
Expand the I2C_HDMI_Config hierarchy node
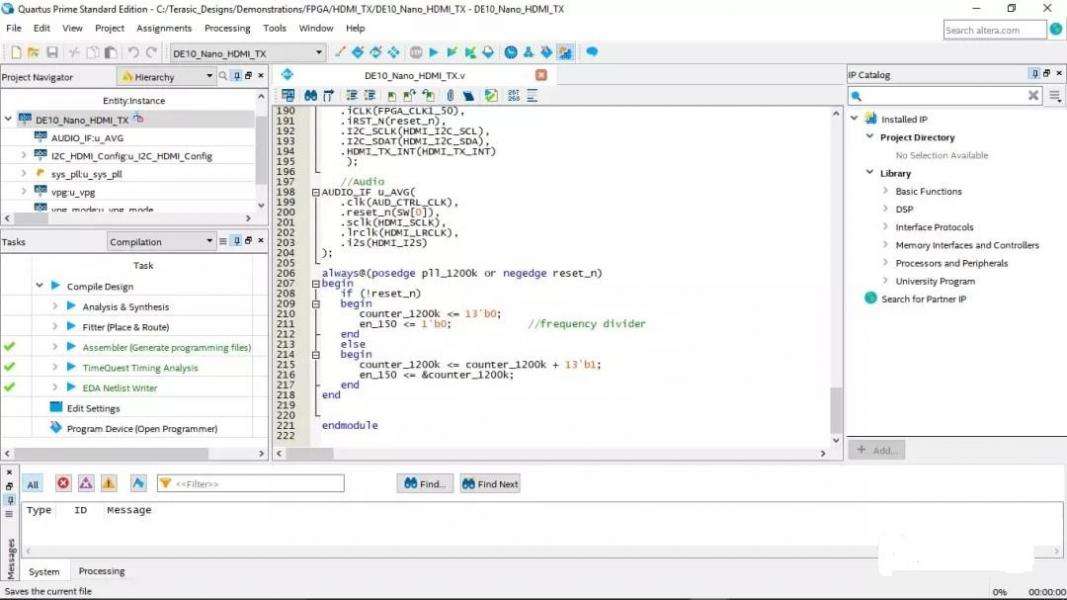pyautogui.click(x=24, y=156)
